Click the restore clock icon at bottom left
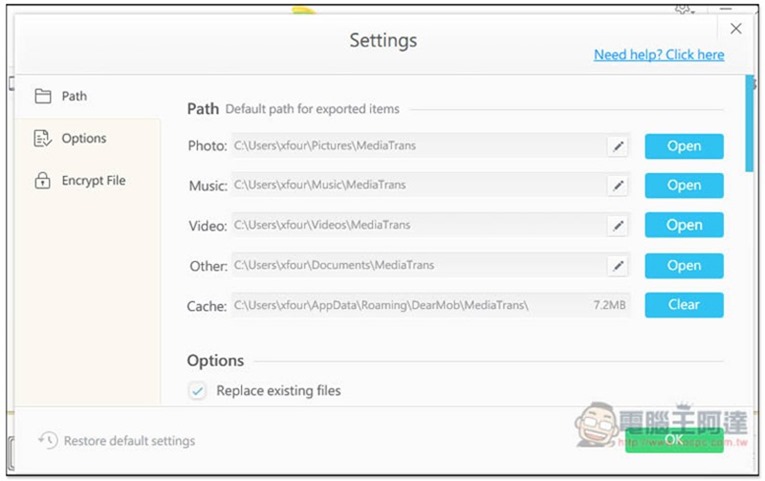This screenshot has width=765, height=481. tap(48, 441)
